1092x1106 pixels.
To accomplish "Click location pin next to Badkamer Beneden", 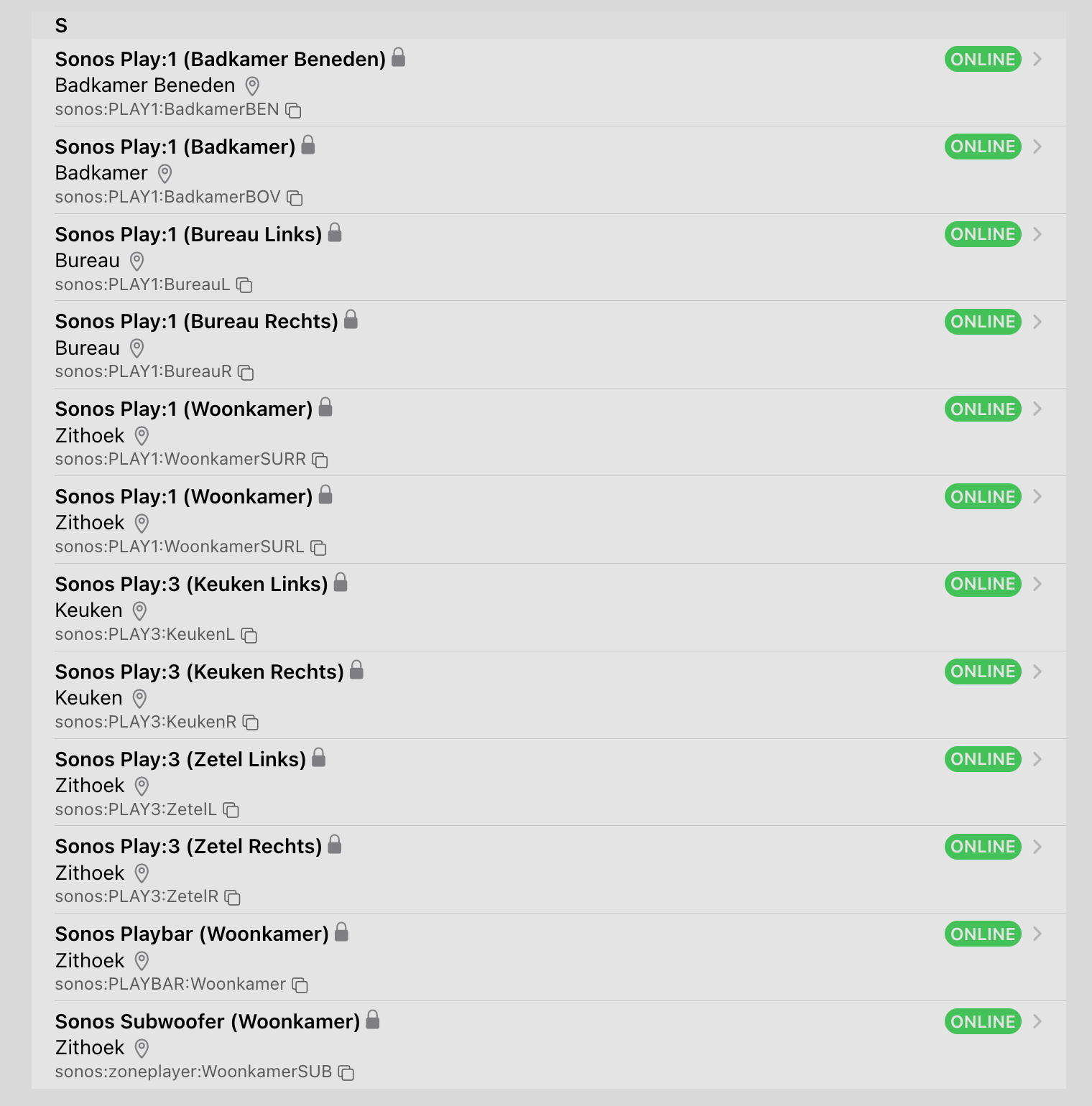I will point(252,86).
